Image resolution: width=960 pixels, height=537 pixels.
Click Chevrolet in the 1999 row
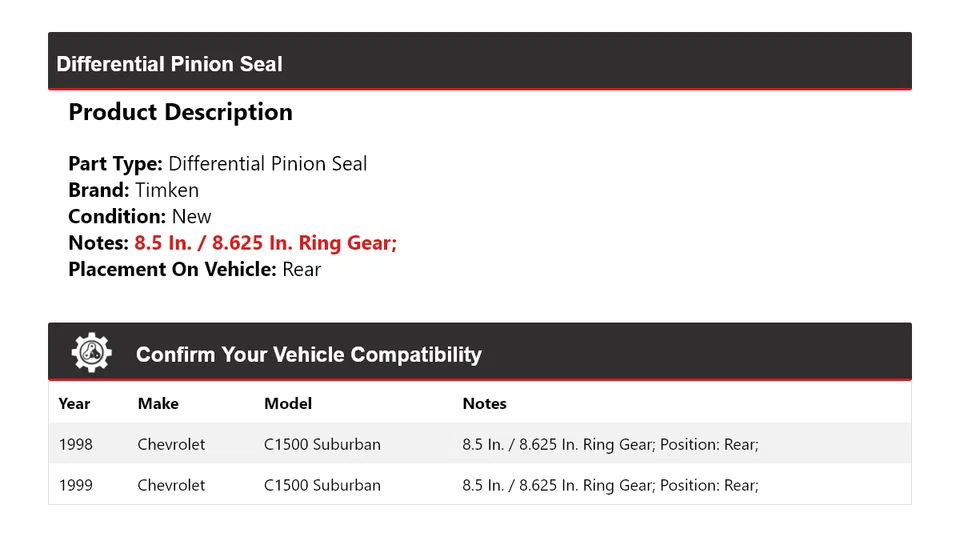tap(171, 485)
